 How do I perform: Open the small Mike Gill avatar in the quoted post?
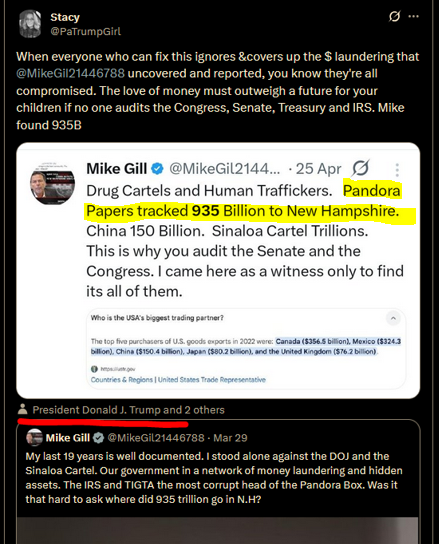(x=34, y=437)
